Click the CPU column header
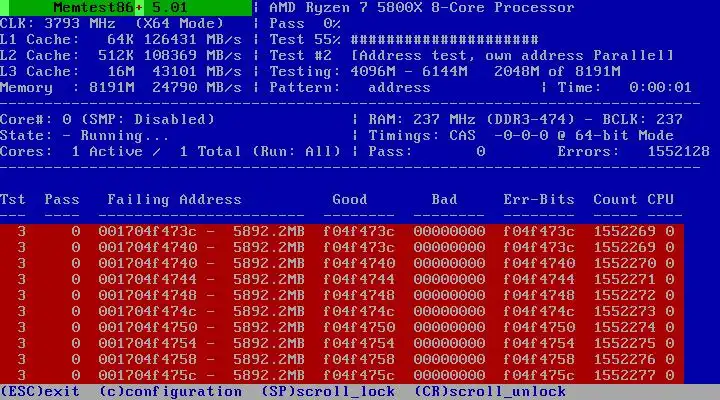The image size is (720, 400). point(660,199)
